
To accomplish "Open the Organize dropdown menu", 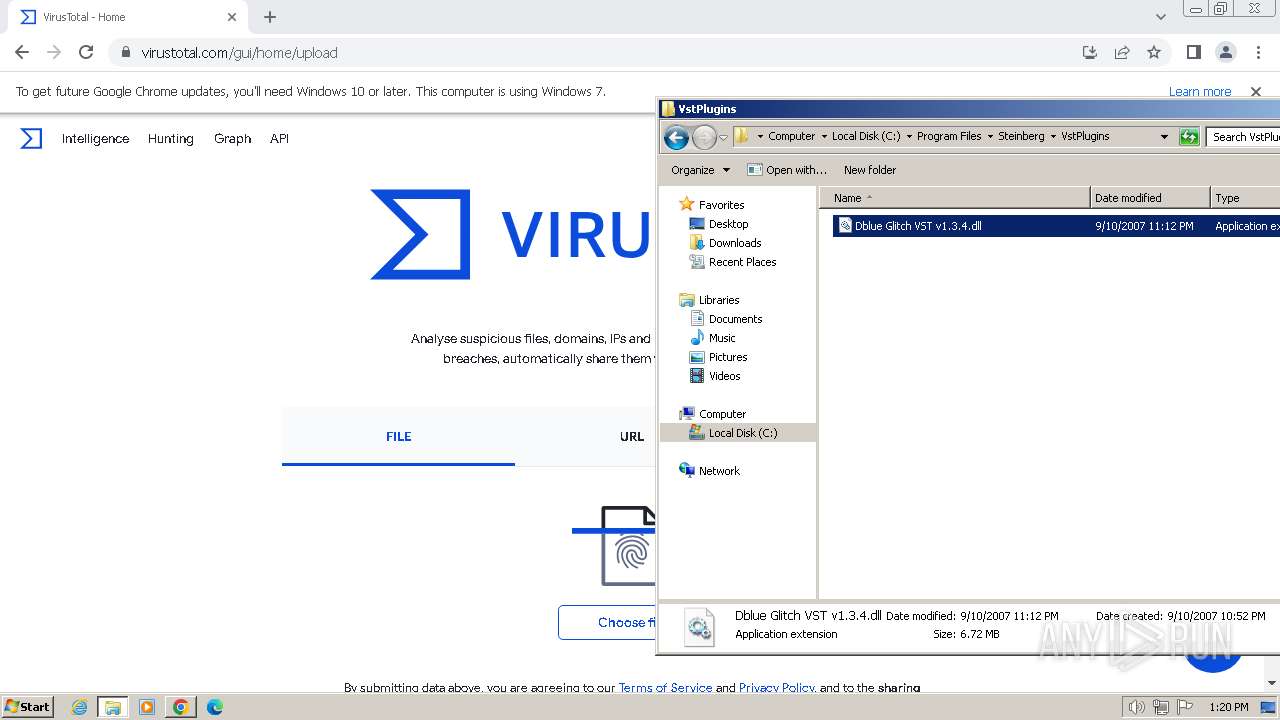I will [x=700, y=170].
